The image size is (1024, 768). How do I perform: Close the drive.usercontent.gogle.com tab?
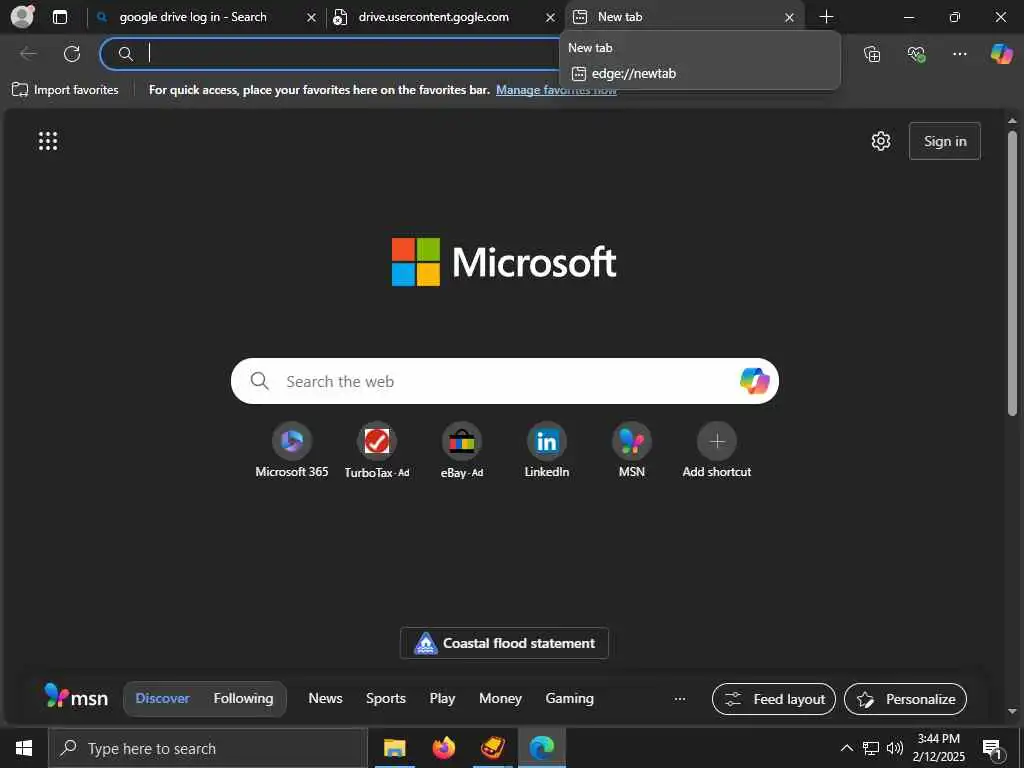[551, 18]
